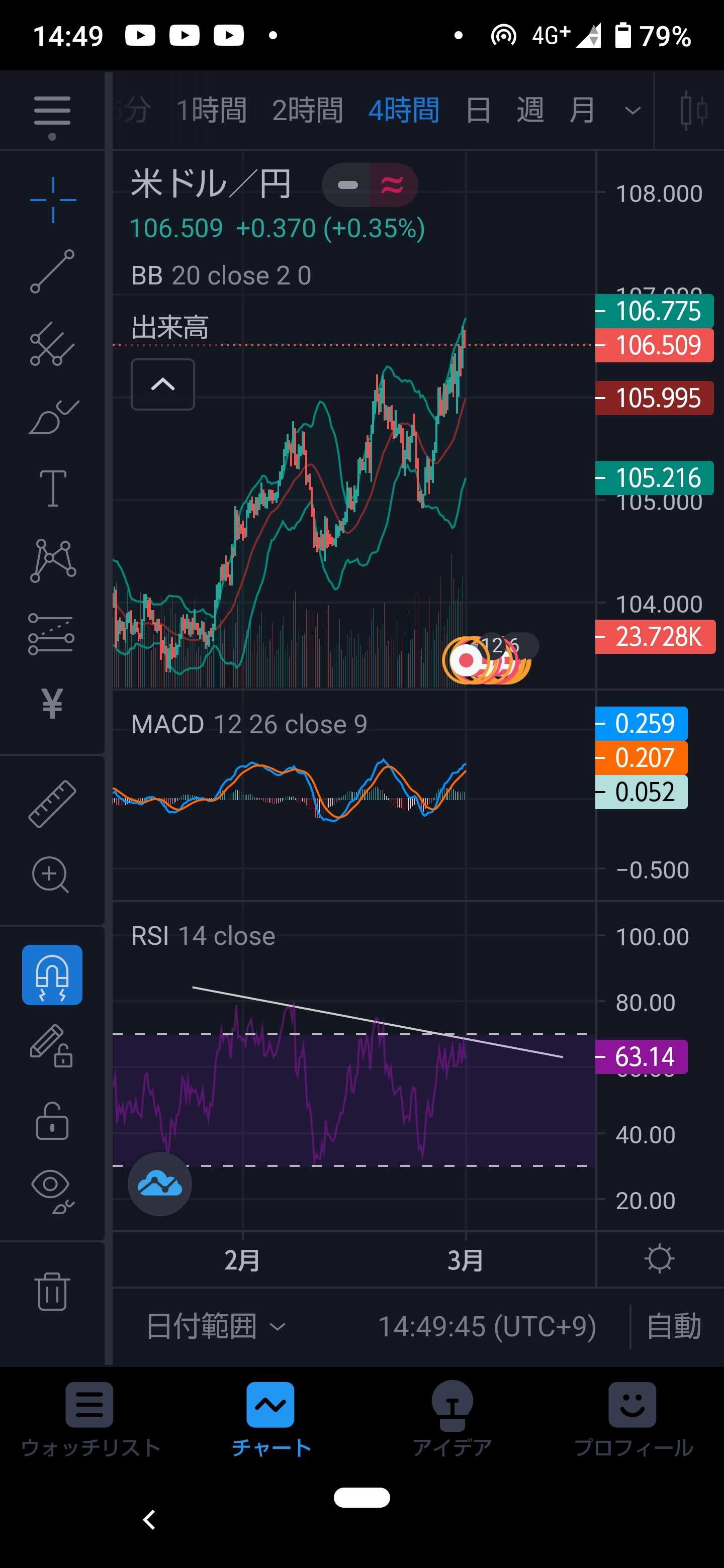Select the trend line drawing tool
Screen dimensions: 724x1568
pyautogui.click(x=52, y=271)
